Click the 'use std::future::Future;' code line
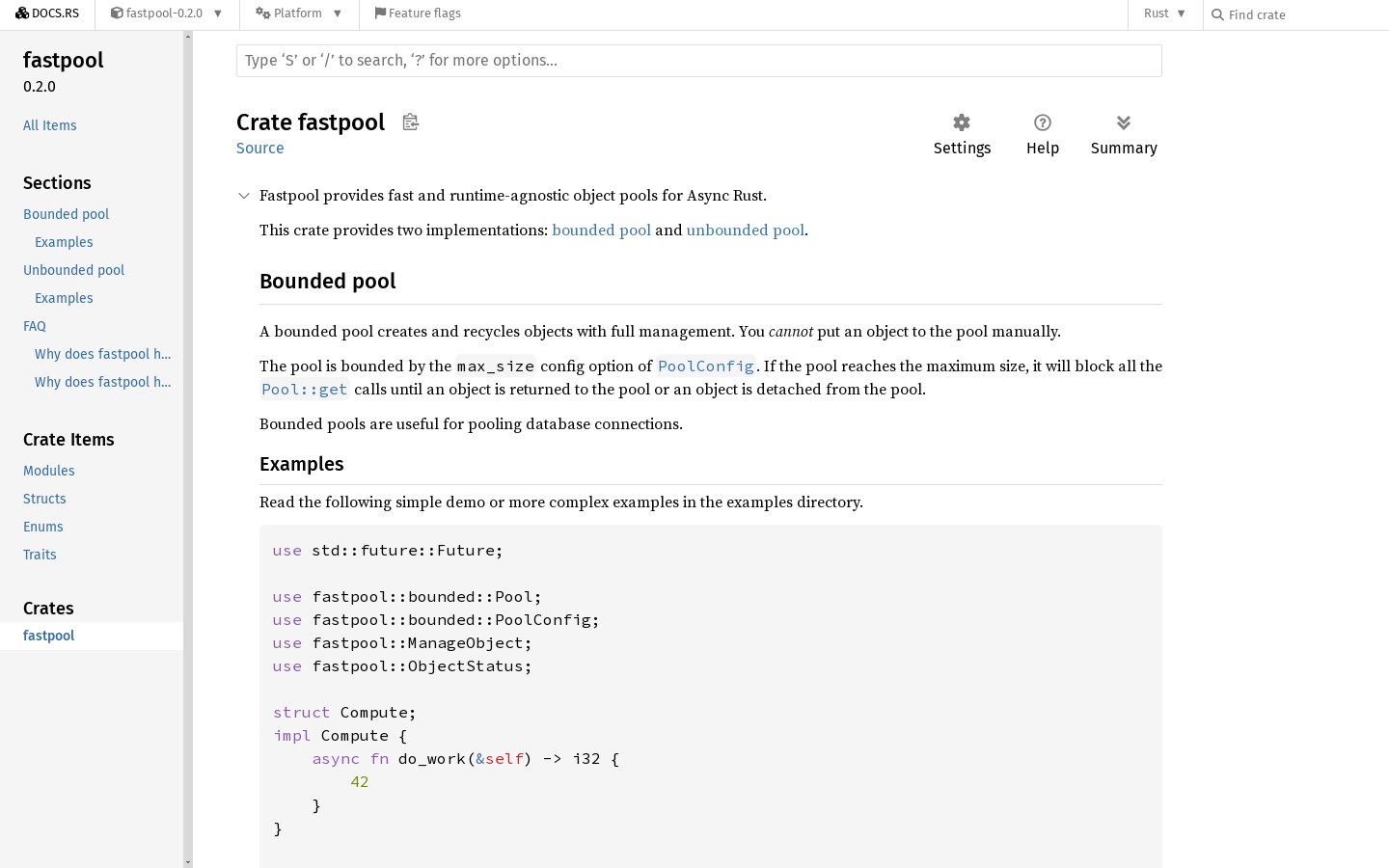 pyautogui.click(x=388, y=551)
